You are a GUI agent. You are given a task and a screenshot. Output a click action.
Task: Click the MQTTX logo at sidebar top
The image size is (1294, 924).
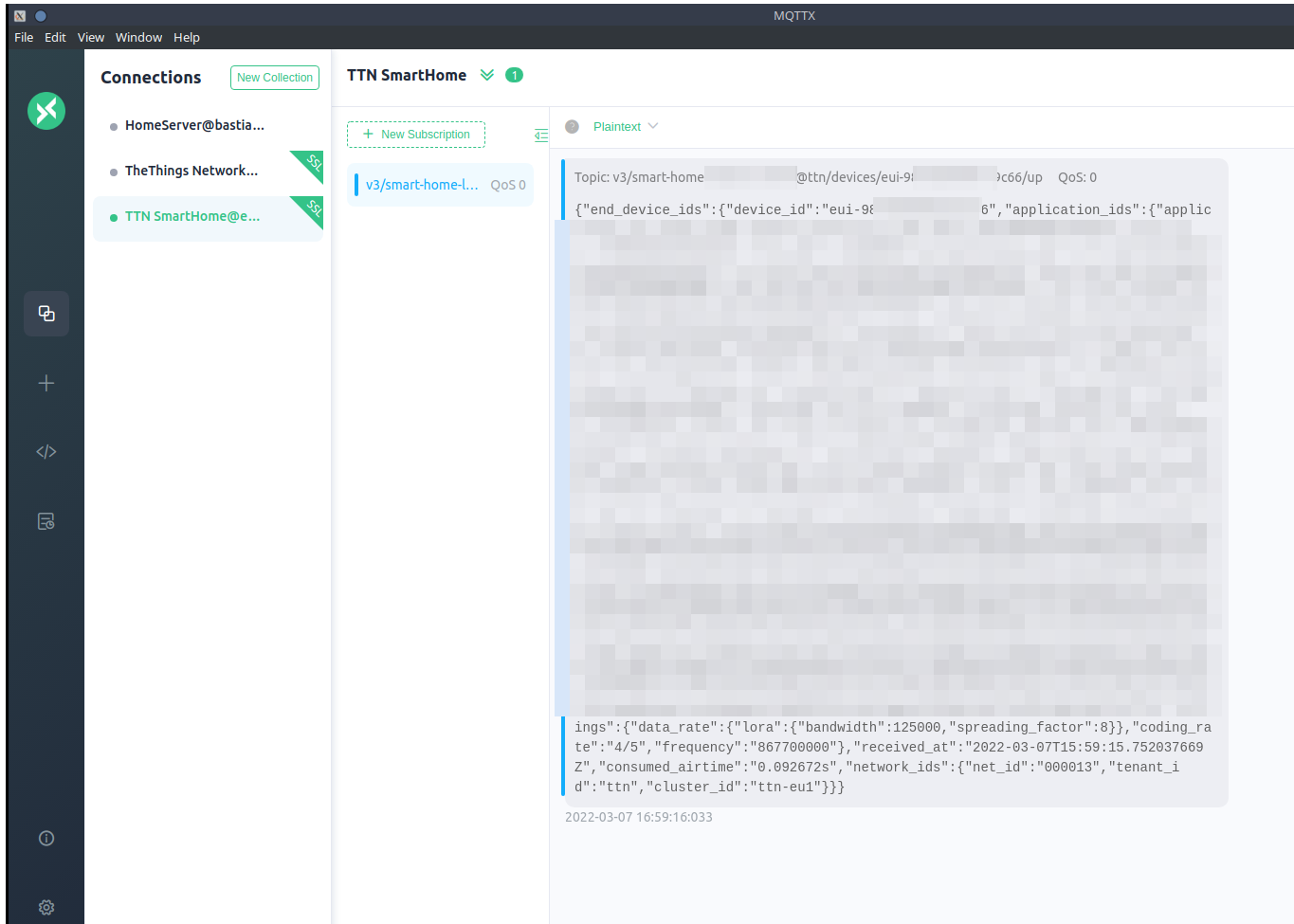click(x=46, y=111)
